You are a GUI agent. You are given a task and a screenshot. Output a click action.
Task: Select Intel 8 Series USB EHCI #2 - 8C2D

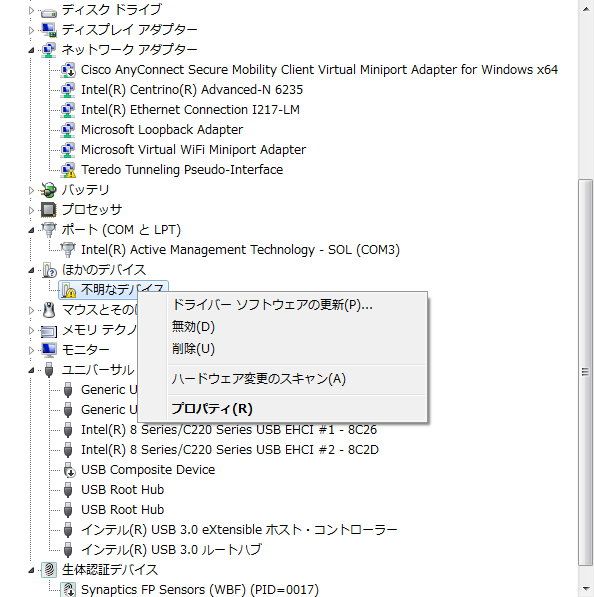pyautogui.click(x=230, y=450)
